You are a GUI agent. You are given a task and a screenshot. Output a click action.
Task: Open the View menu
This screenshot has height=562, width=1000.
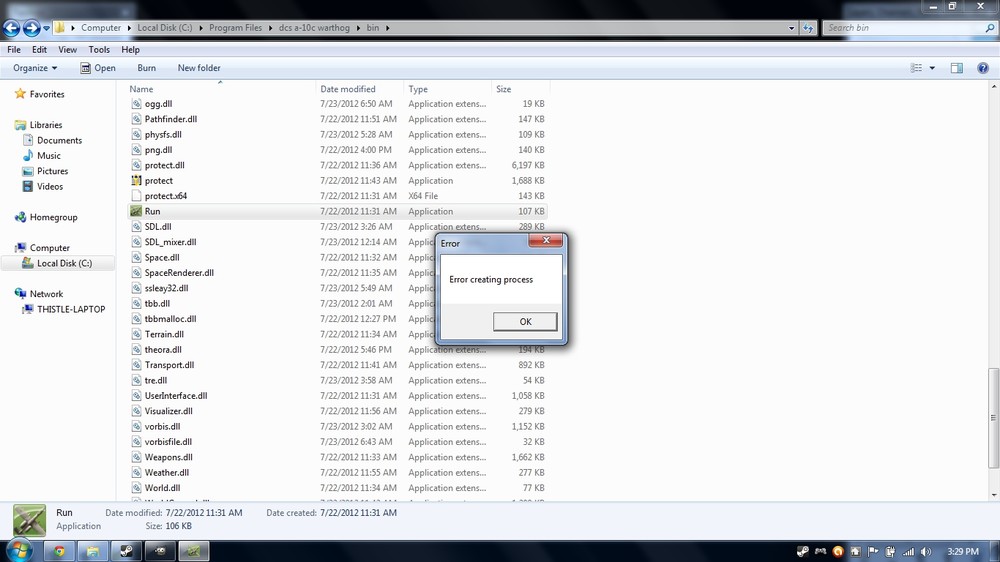coord(68,50)
